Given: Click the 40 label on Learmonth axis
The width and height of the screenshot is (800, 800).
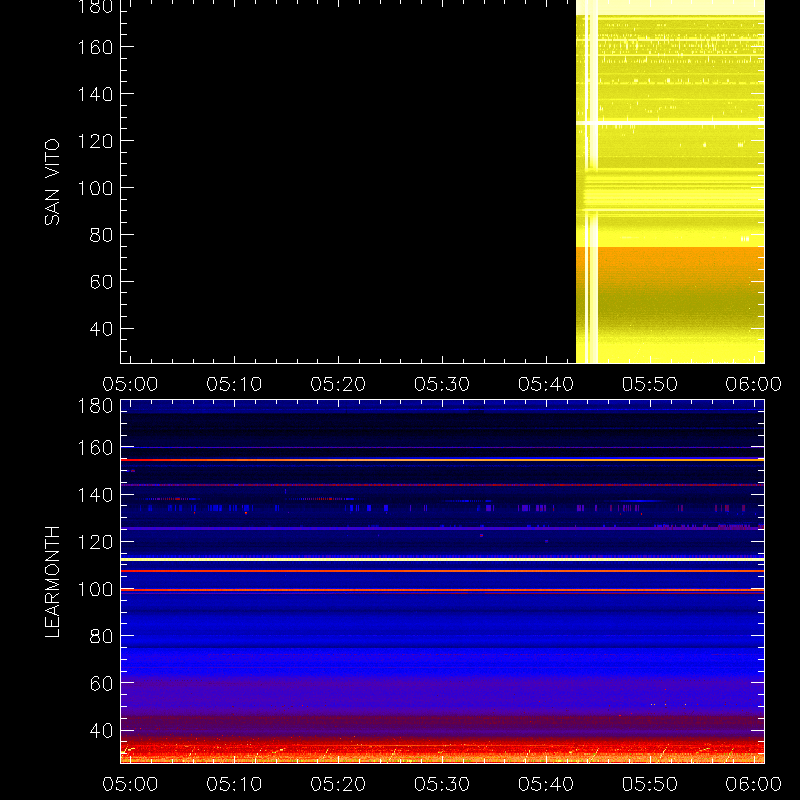Looking at the screenshot, I should point(101,731).
